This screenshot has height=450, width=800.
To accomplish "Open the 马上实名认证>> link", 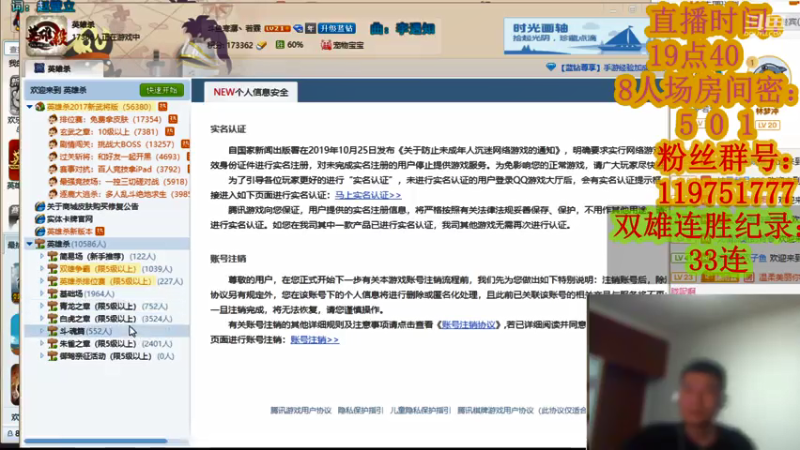I will click(368, 195).
